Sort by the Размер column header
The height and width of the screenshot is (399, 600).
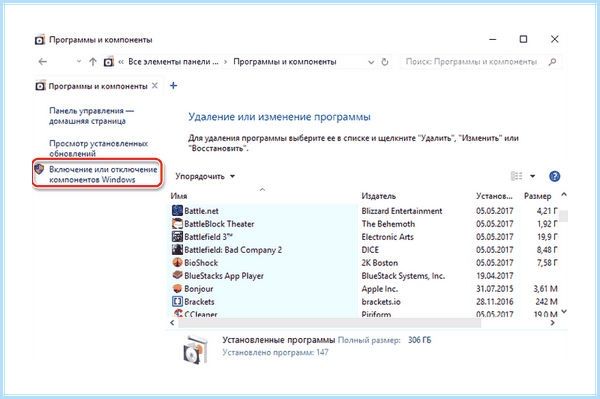pyautogui.click(x=537, y=196)
